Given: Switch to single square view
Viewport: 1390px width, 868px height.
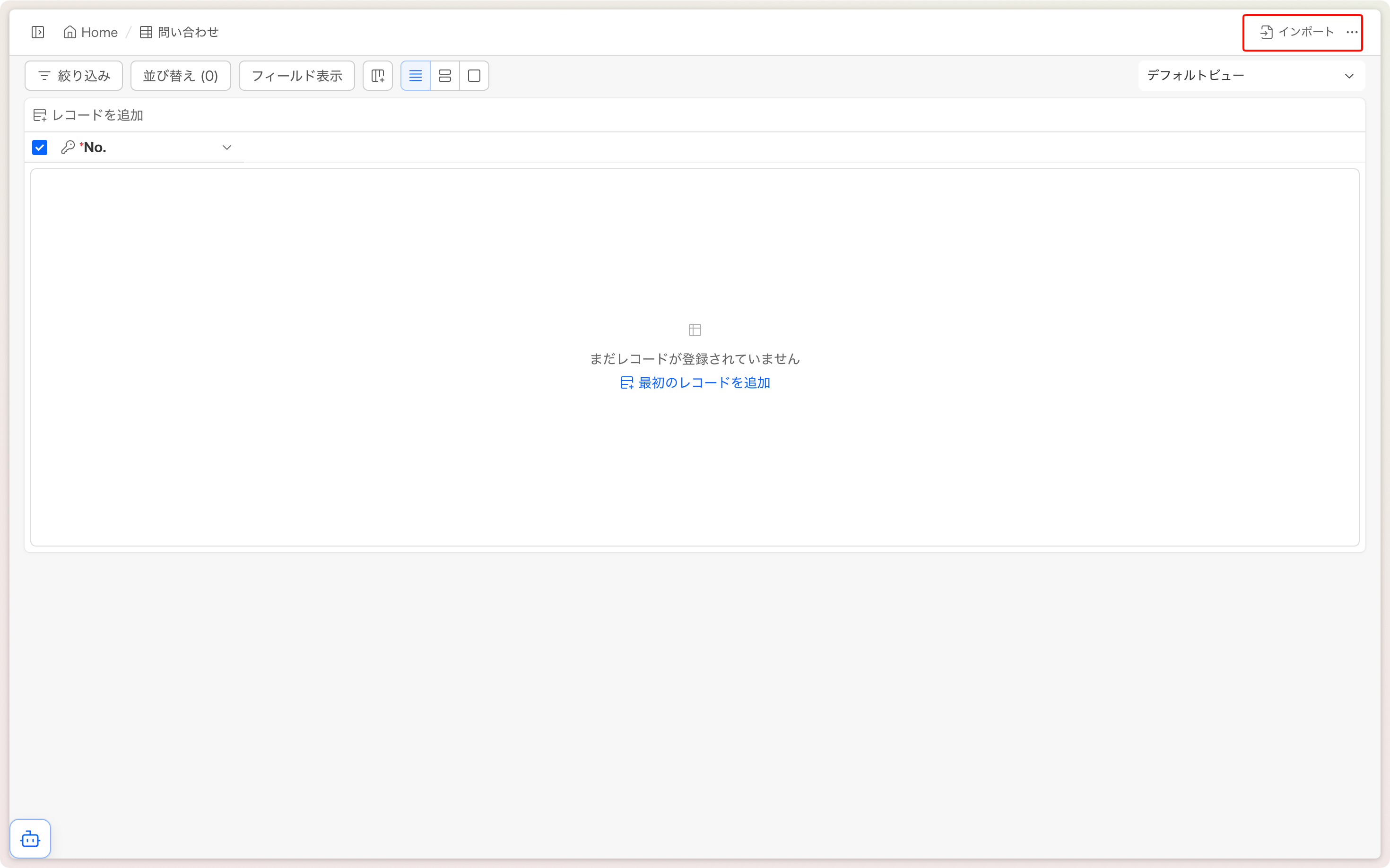Looking at the screenshot, I should [474, 76].
